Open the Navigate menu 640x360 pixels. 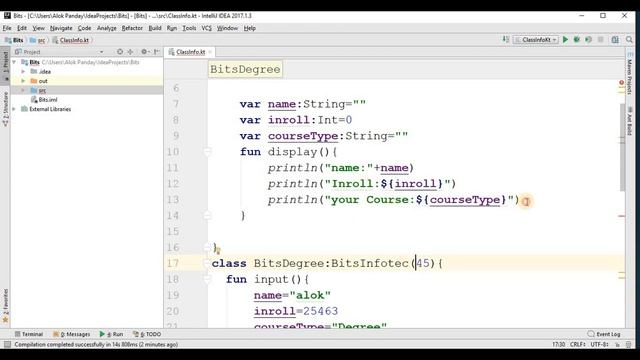[x=61, y=28]
